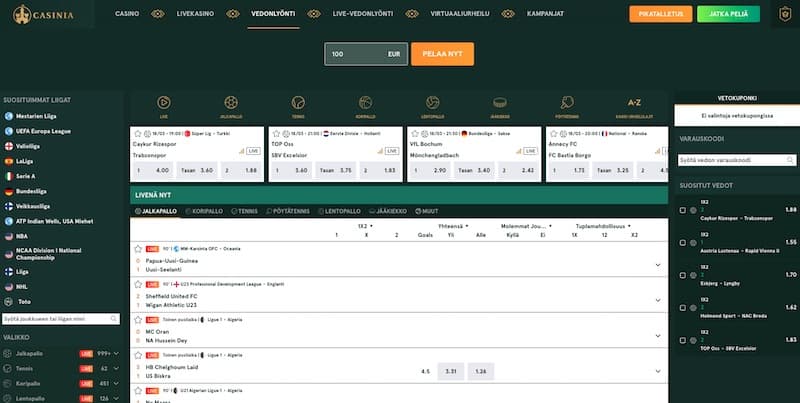The image size is (800, 403).
Task: Open Mestarien Liiga league globe icon
Action: [9, 116]
